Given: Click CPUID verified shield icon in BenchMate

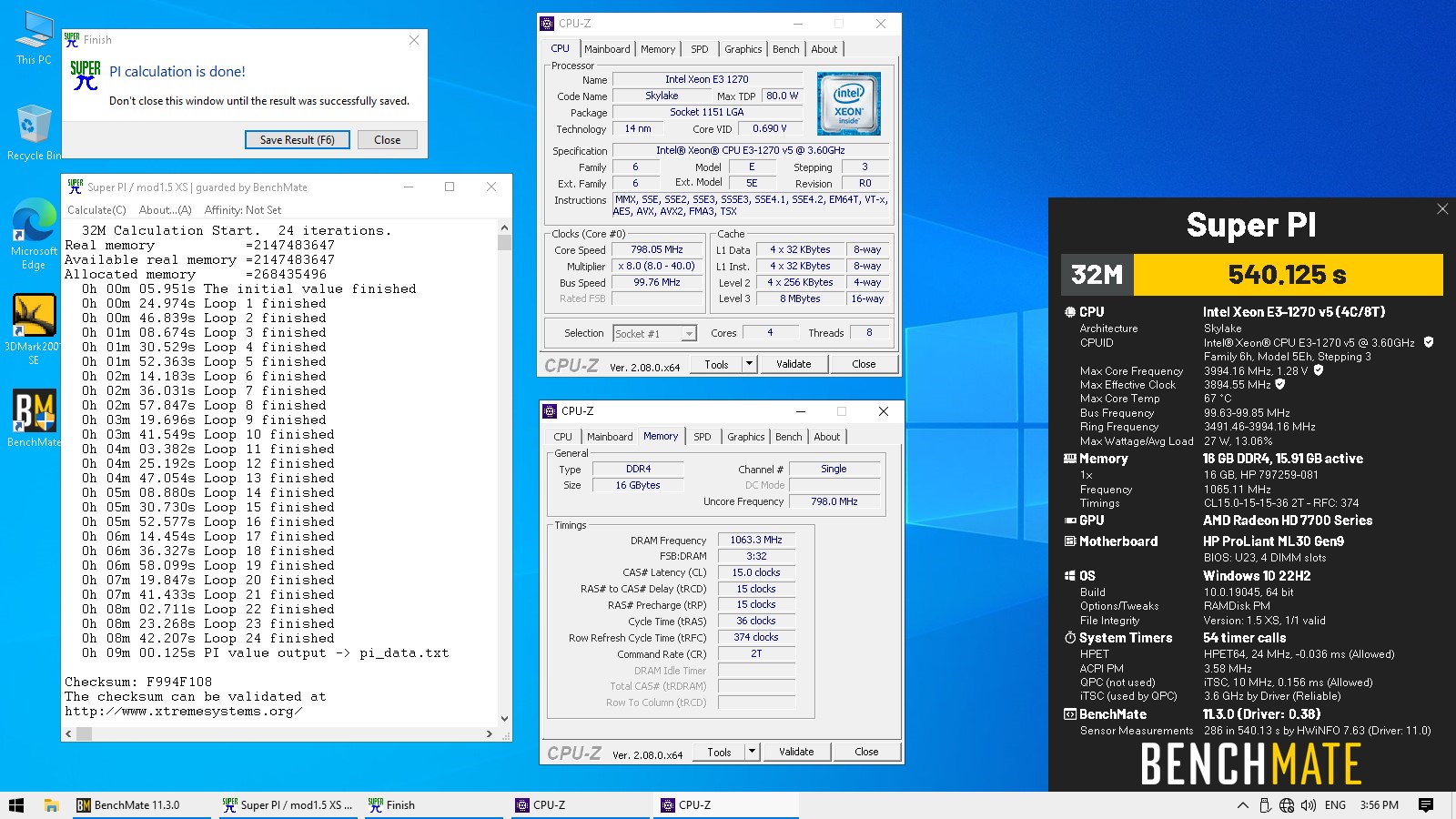Looking at the screenshot, I should pyautogui.click(x=1429, y=342).
